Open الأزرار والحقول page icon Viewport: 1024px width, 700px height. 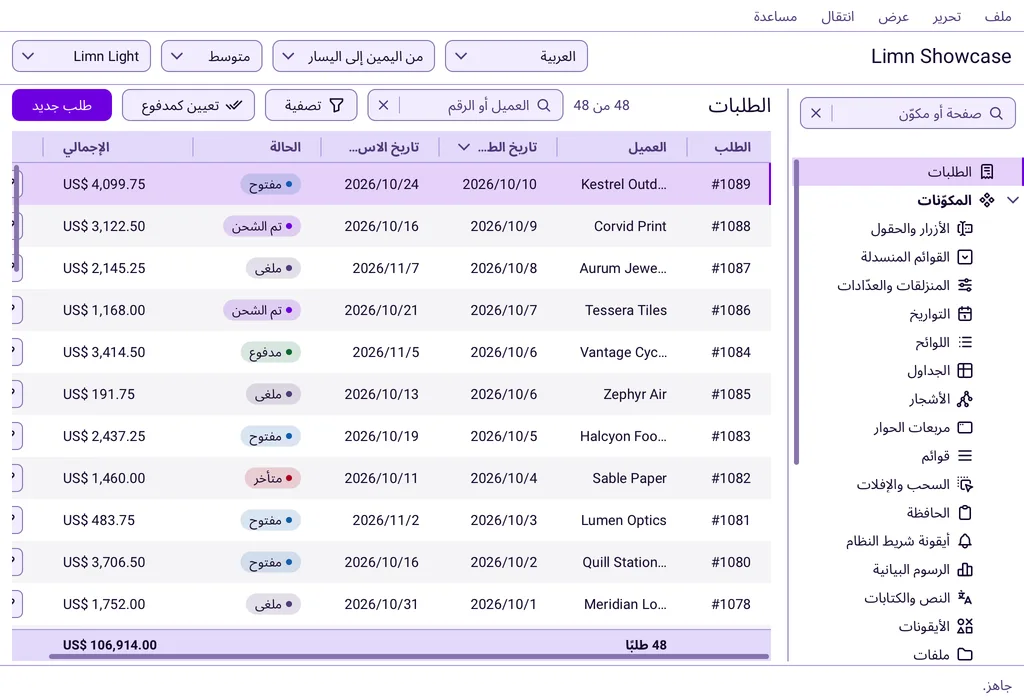pos(965,229)
